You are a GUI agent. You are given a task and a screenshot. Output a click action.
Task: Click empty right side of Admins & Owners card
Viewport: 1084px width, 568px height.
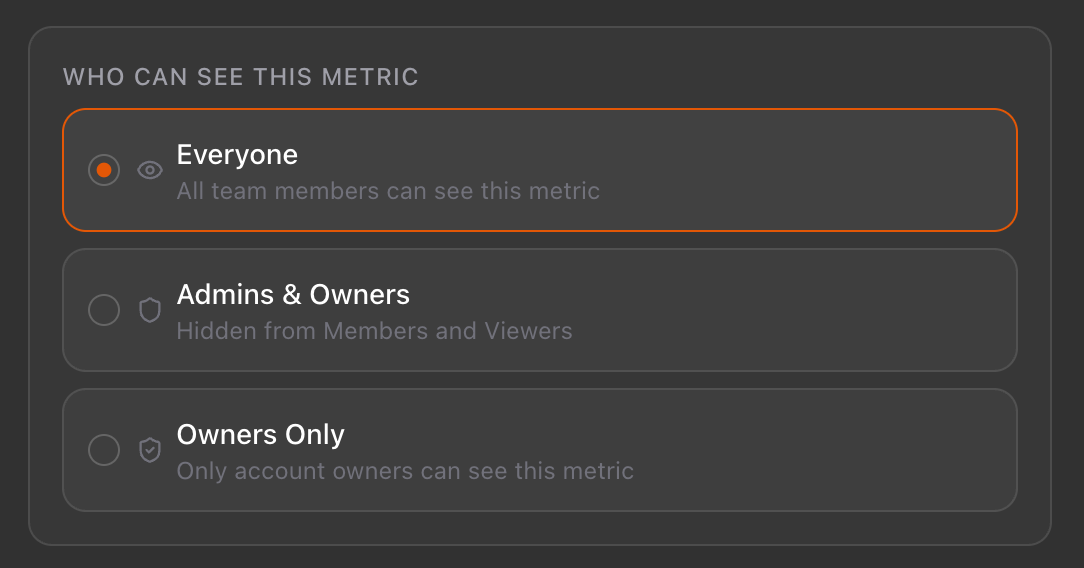(850, 310)
